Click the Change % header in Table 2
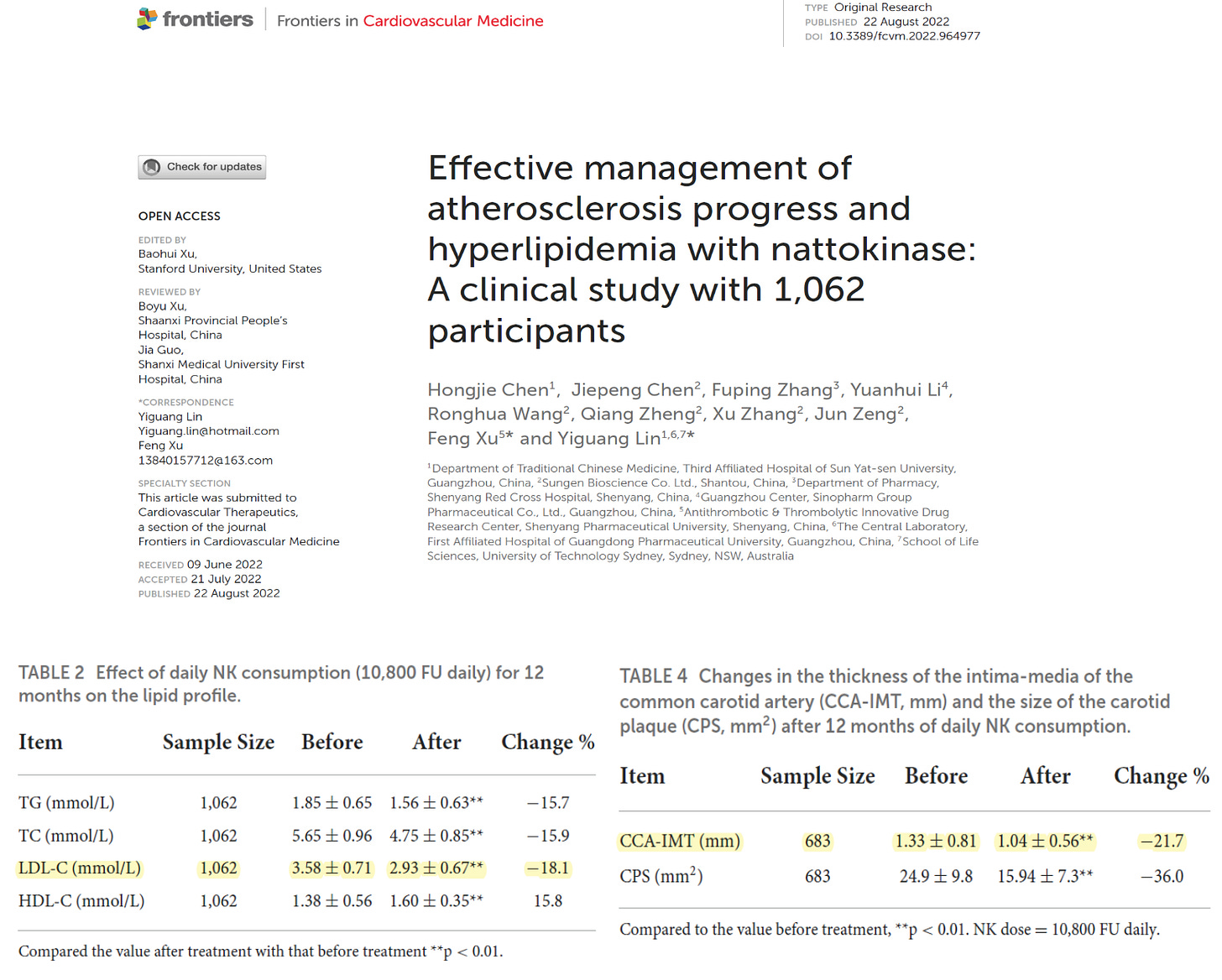 547,743
